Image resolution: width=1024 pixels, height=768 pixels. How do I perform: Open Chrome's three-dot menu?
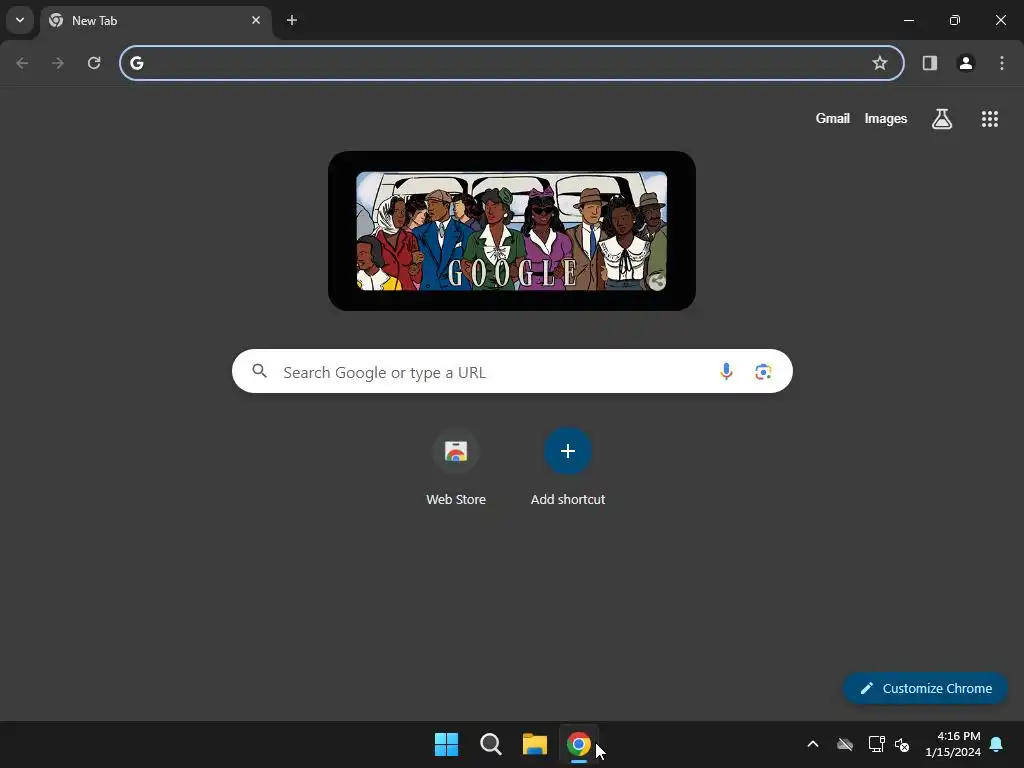(x=1002, y=63)
